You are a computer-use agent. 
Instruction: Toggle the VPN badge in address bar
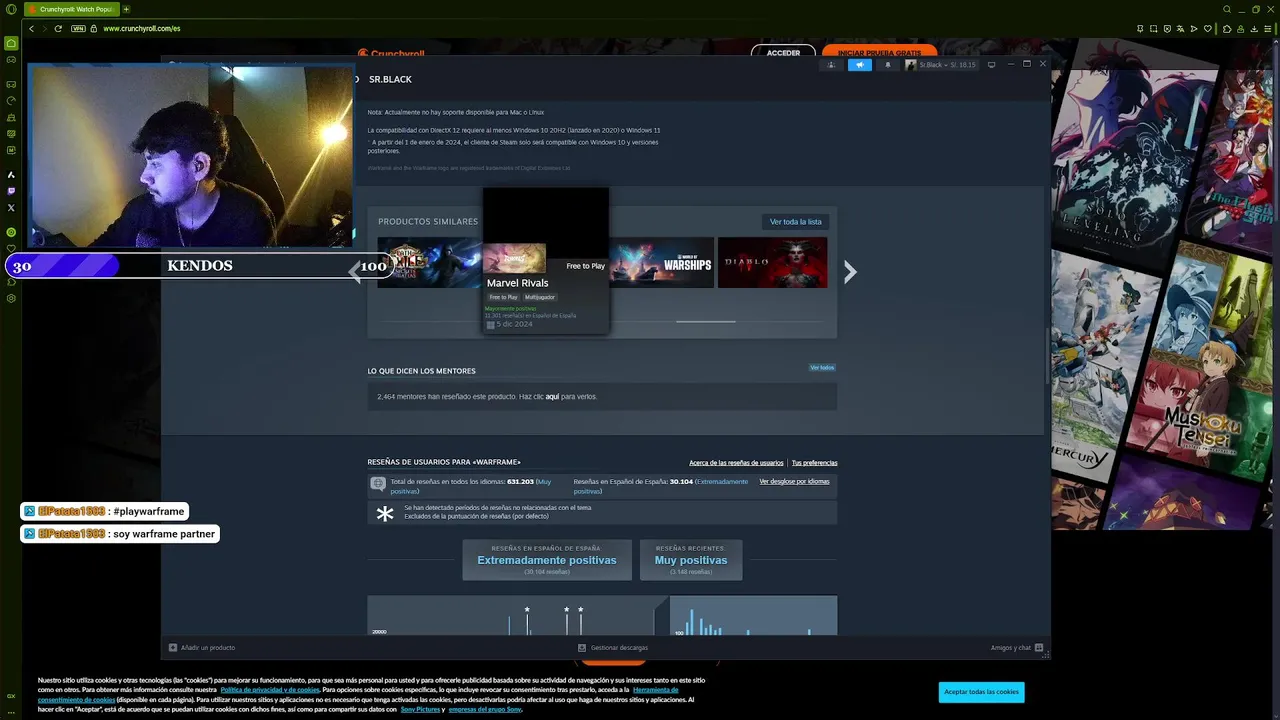click(78, 28)
